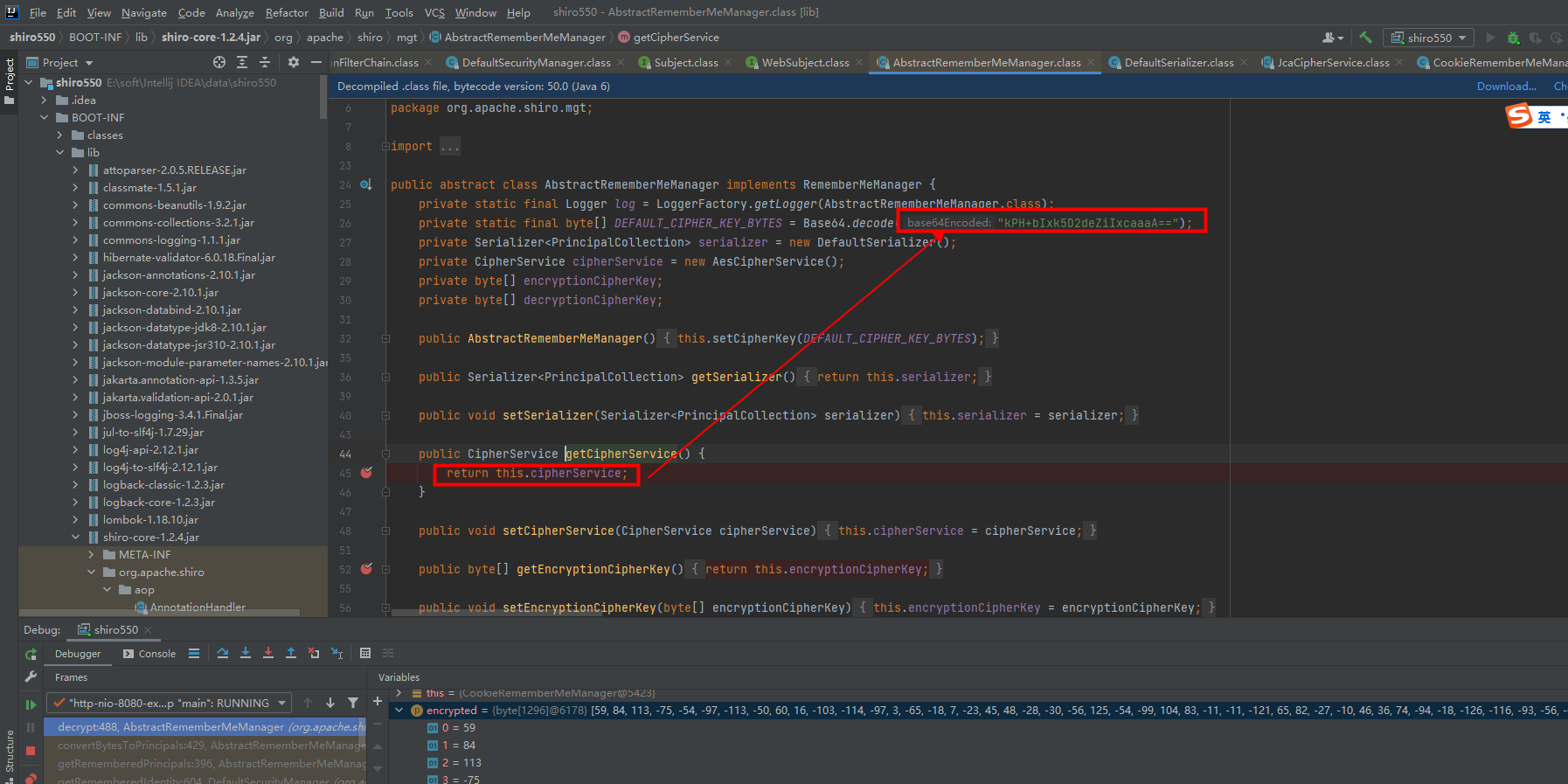Hide the Project tool window
This screenshot has height=784, width=1568.
coord(316,62)
